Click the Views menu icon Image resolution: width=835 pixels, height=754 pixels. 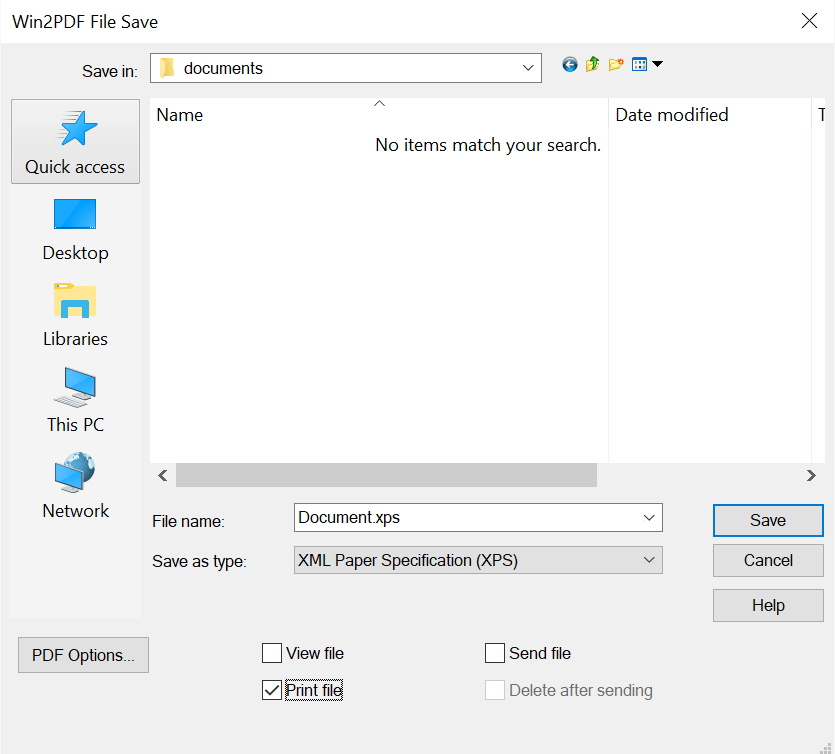(x=638, y=64)
